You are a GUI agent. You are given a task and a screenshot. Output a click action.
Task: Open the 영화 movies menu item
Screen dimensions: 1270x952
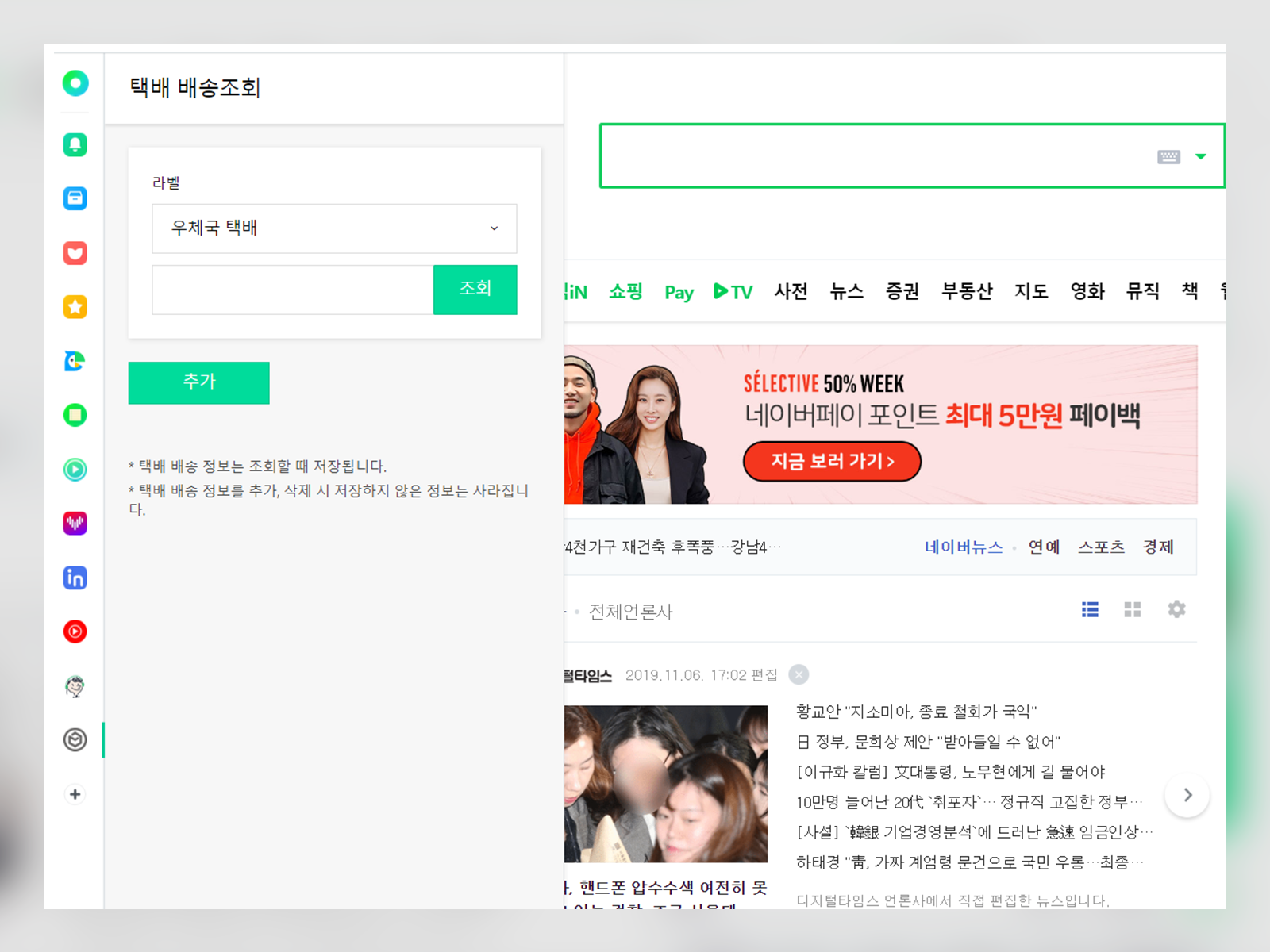[x=1087, y=291]
